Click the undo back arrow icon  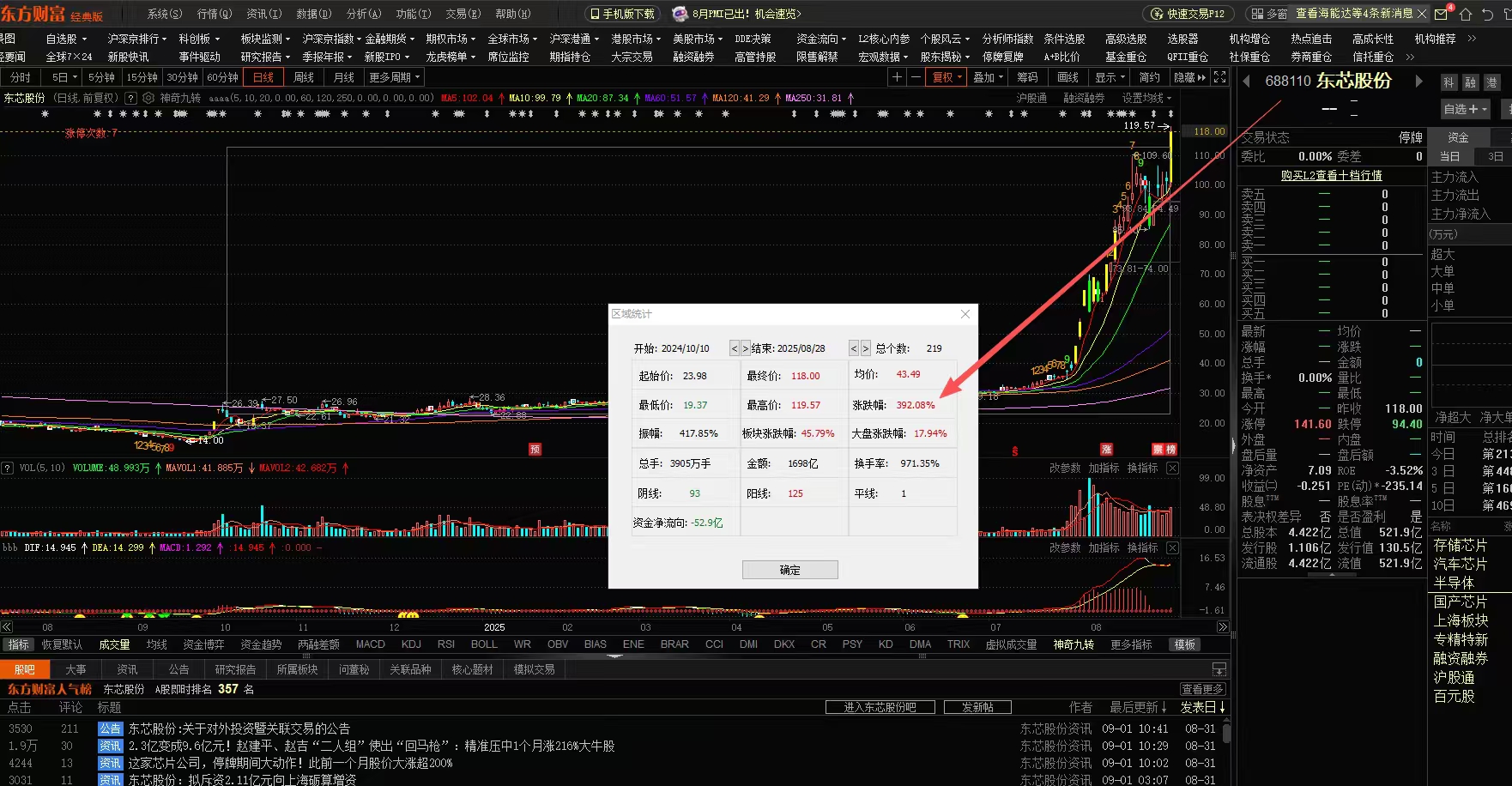pos(1488,14)
